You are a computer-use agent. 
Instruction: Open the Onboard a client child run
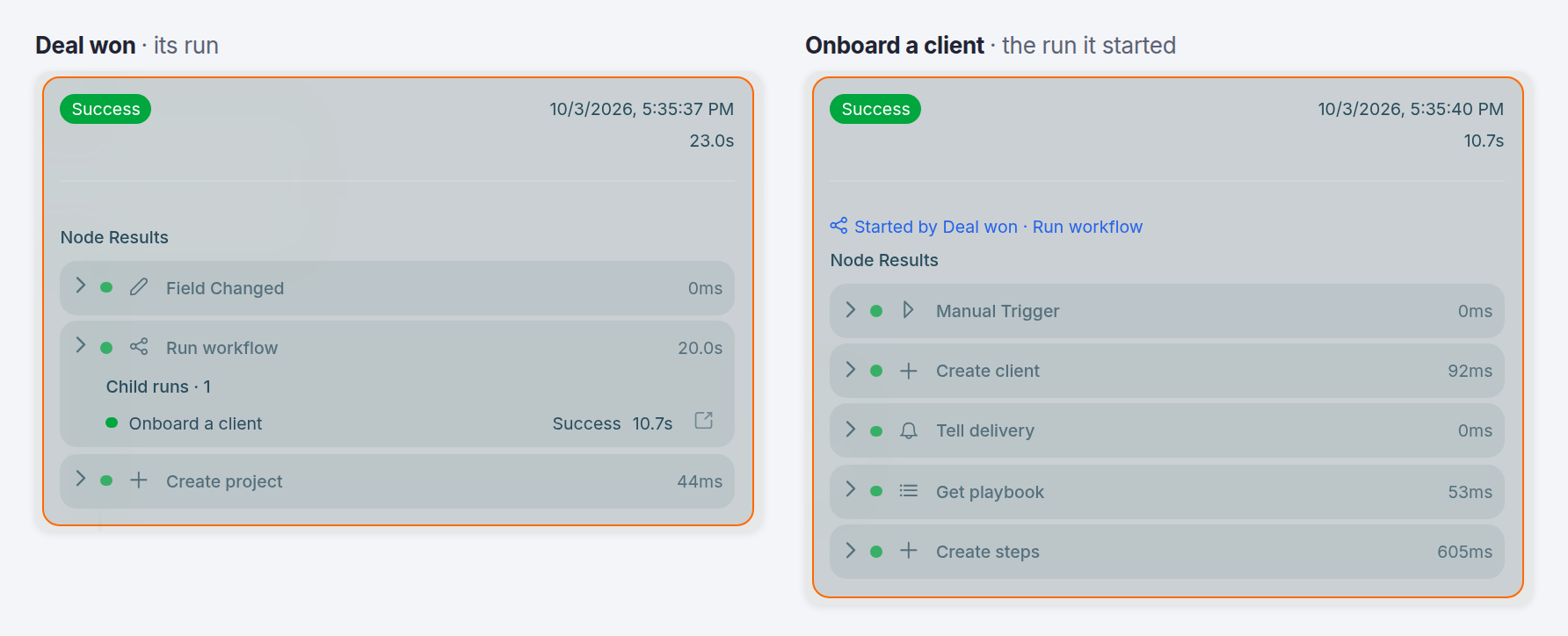coord(195,423)
